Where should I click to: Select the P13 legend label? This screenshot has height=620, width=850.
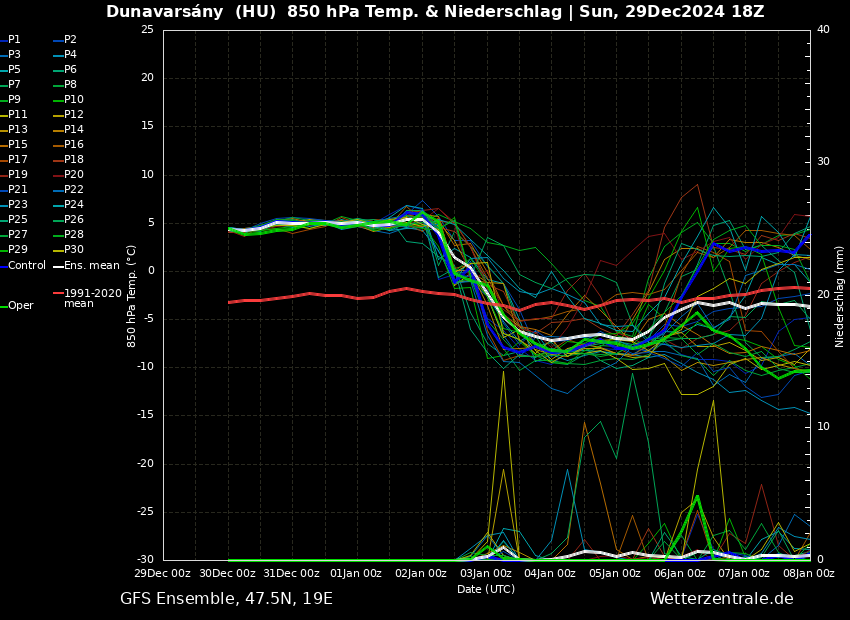click(18, 130)
